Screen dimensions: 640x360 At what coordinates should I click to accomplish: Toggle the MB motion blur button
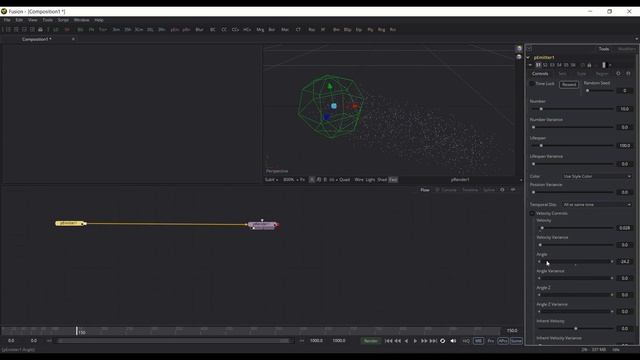pyautogui.click(x=478, y=341)
